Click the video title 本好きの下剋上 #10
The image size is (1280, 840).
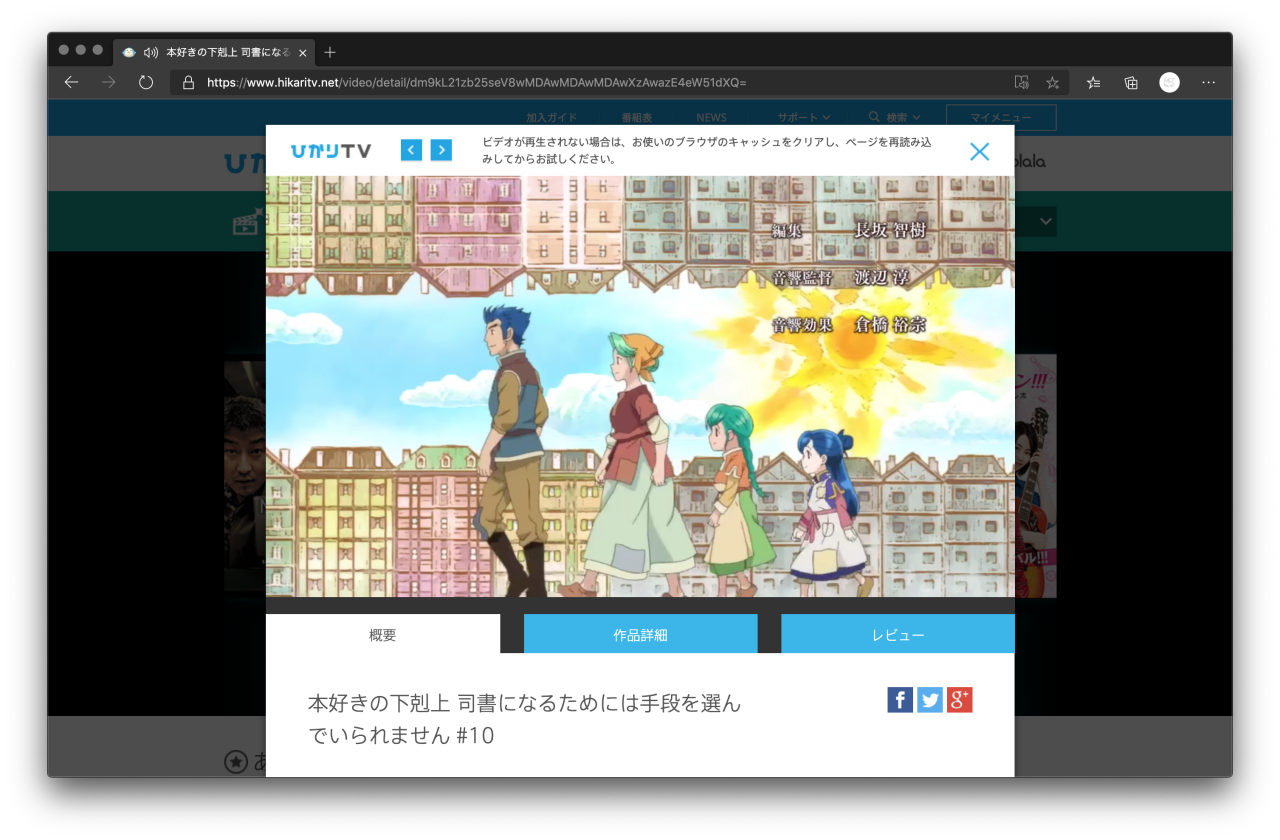[525, 719]
